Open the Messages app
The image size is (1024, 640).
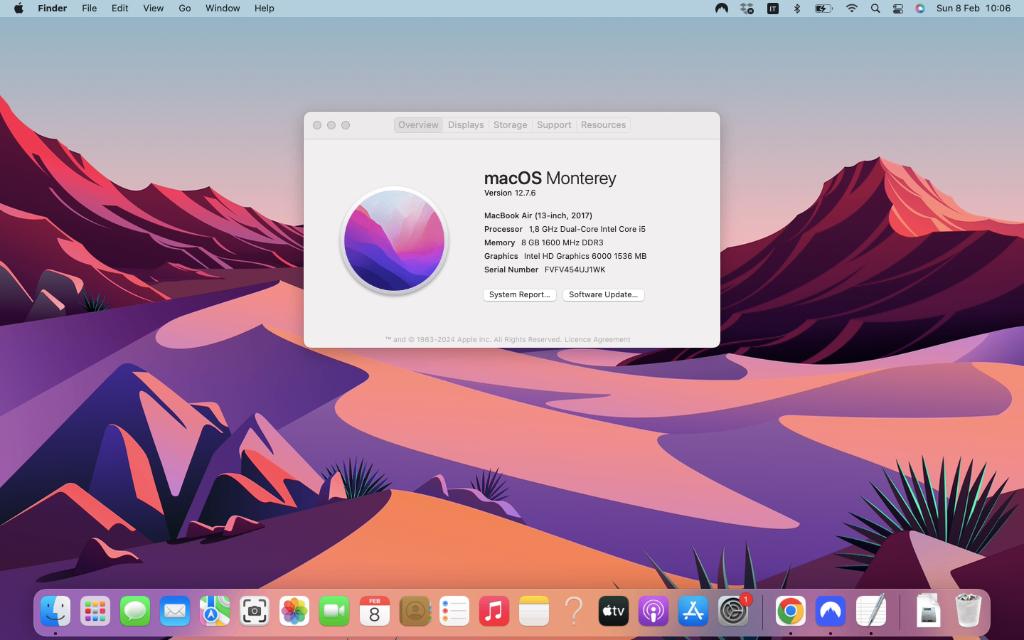tap(136, 610)
